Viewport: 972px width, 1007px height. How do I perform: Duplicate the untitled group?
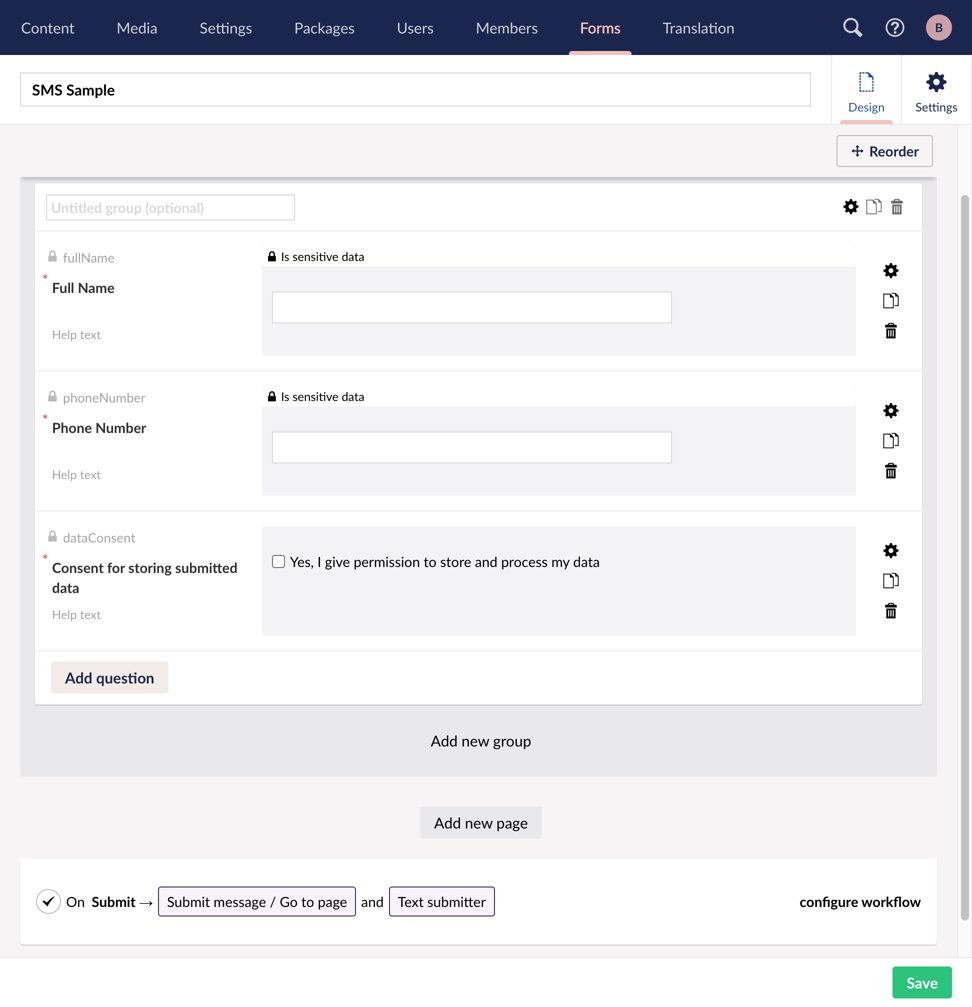point(874,207)
